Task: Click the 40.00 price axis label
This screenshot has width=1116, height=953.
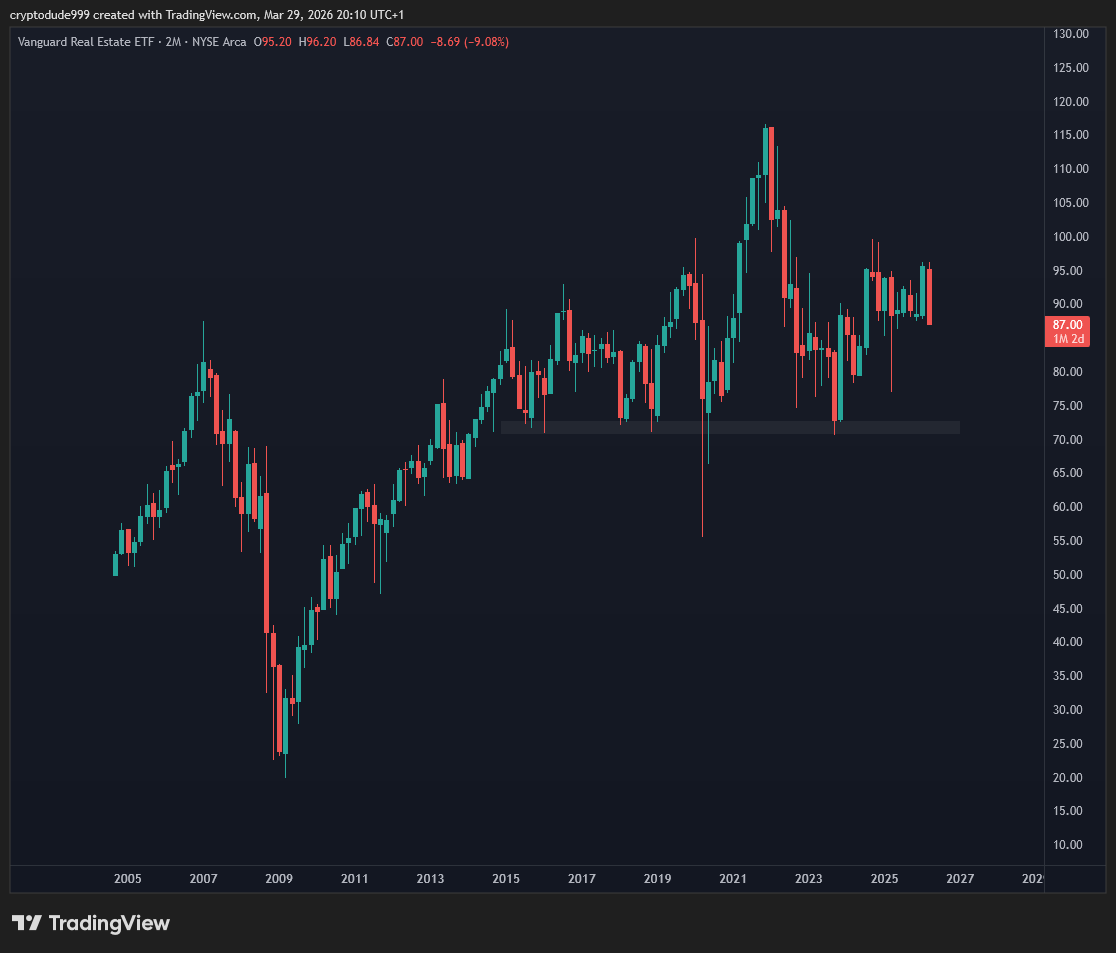Action: click(1067, 641)
